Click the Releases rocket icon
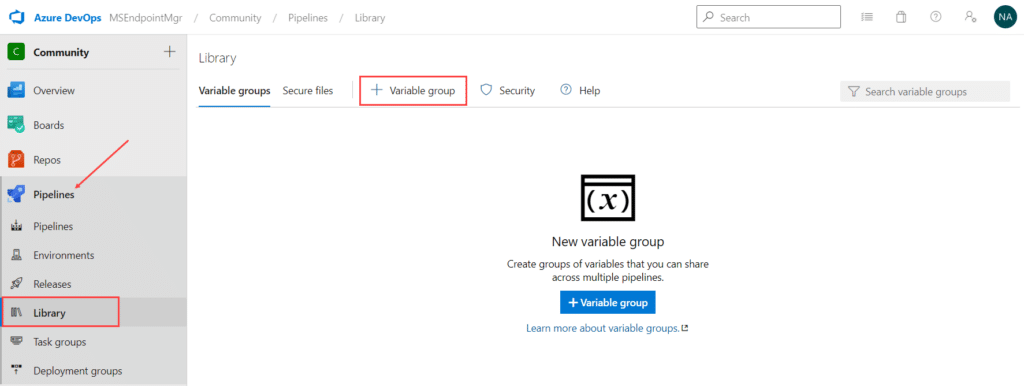The width and height of the screenshot is (1024, 386). point(17,284)
